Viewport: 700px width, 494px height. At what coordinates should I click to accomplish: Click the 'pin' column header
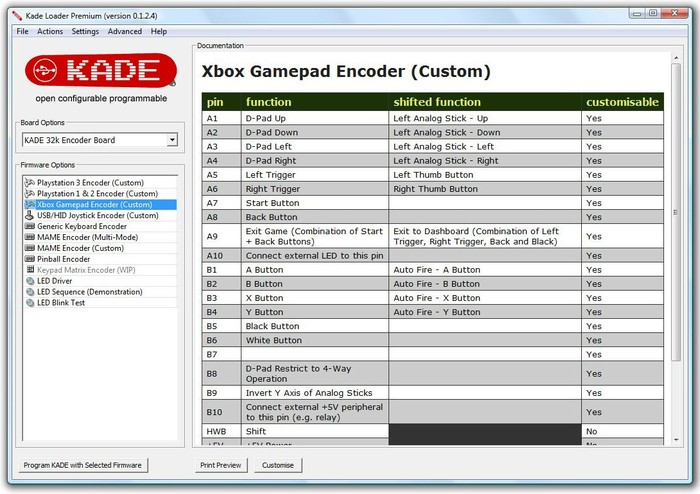[x=221, y=102]
